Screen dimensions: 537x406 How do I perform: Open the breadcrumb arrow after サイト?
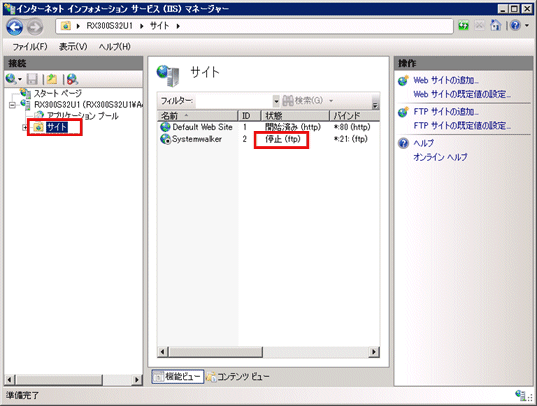178,26
